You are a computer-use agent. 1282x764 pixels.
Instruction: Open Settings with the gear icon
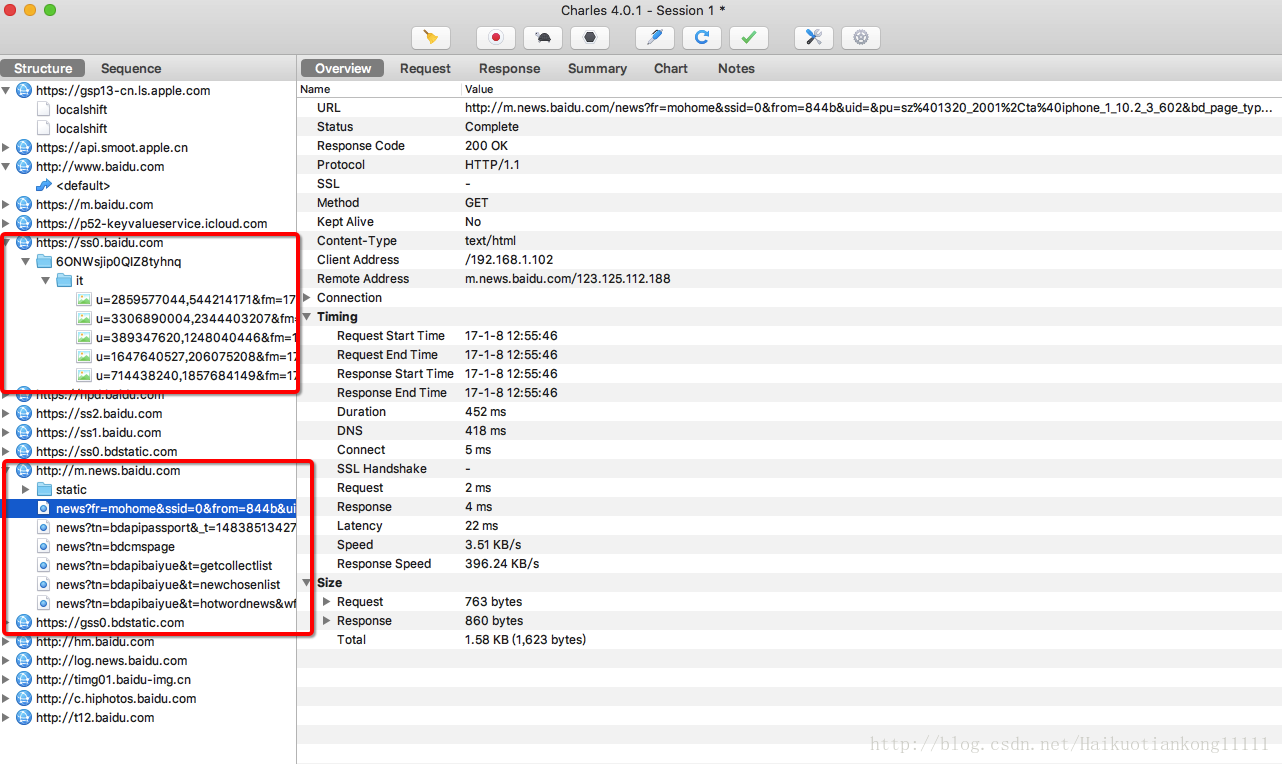pyautogui.click(x=861, y=38)
